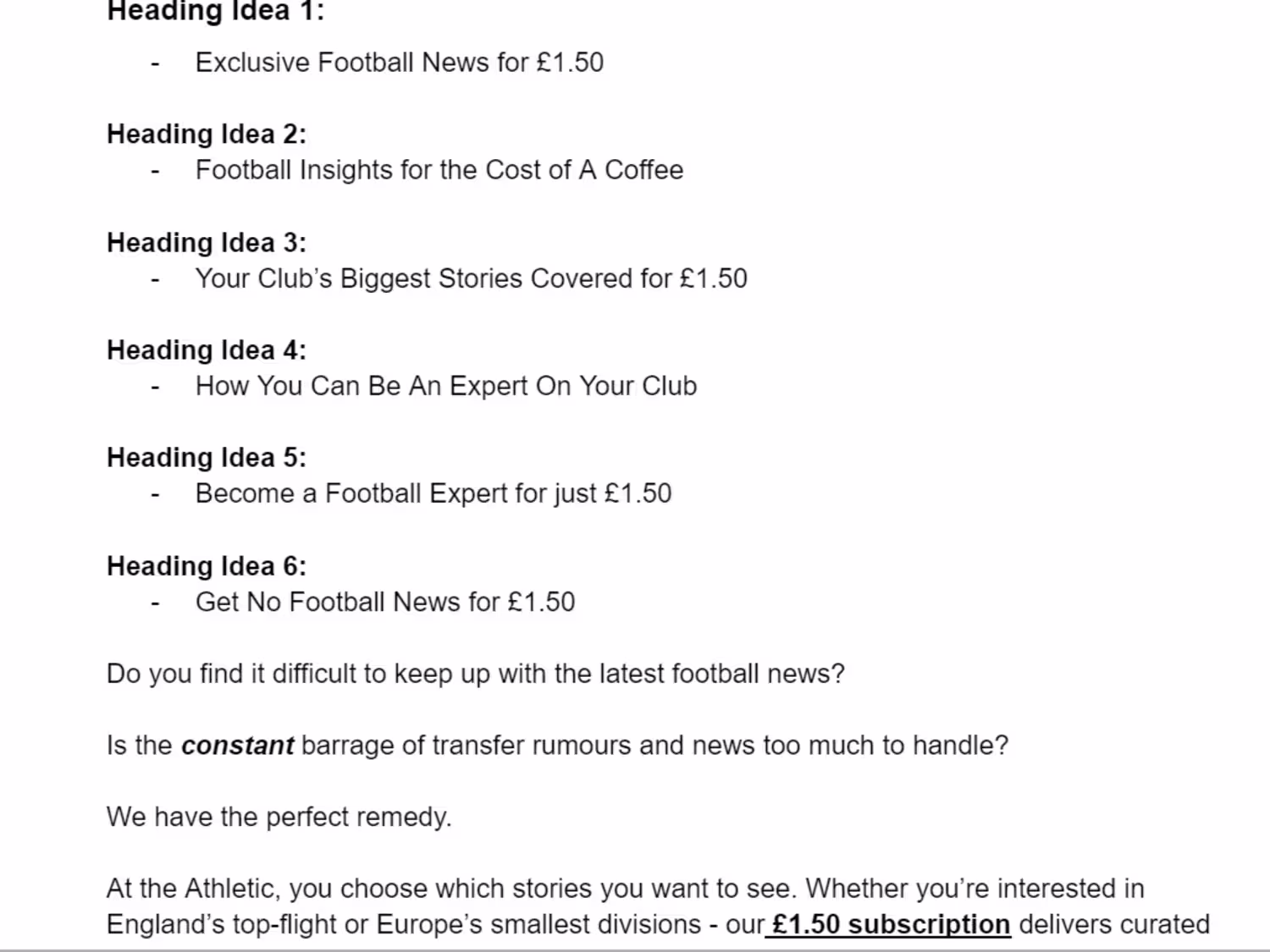The width and height of the screenshot is (1270, 952).
Task: Click the "Heading Idea 2:" heading
Action: [207, 135]
